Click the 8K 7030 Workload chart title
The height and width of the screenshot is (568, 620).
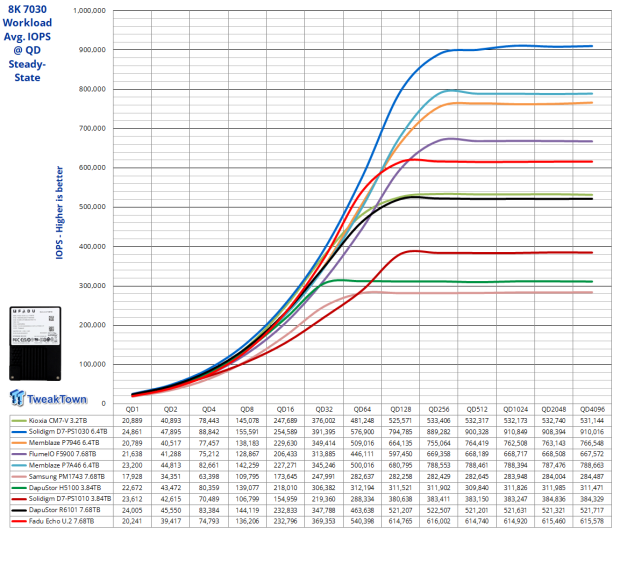pyautogui.click(x=27, y=43)
